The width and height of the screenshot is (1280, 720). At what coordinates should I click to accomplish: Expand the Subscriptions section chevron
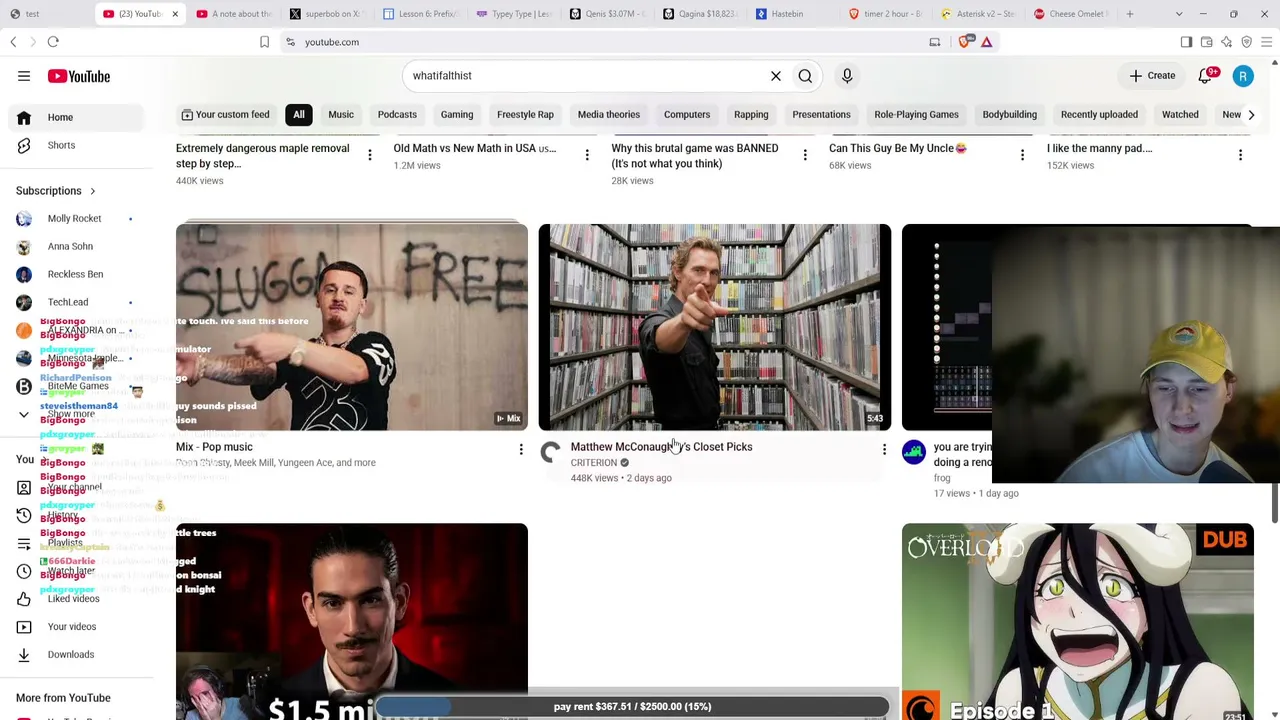click(x=93, y=191)
